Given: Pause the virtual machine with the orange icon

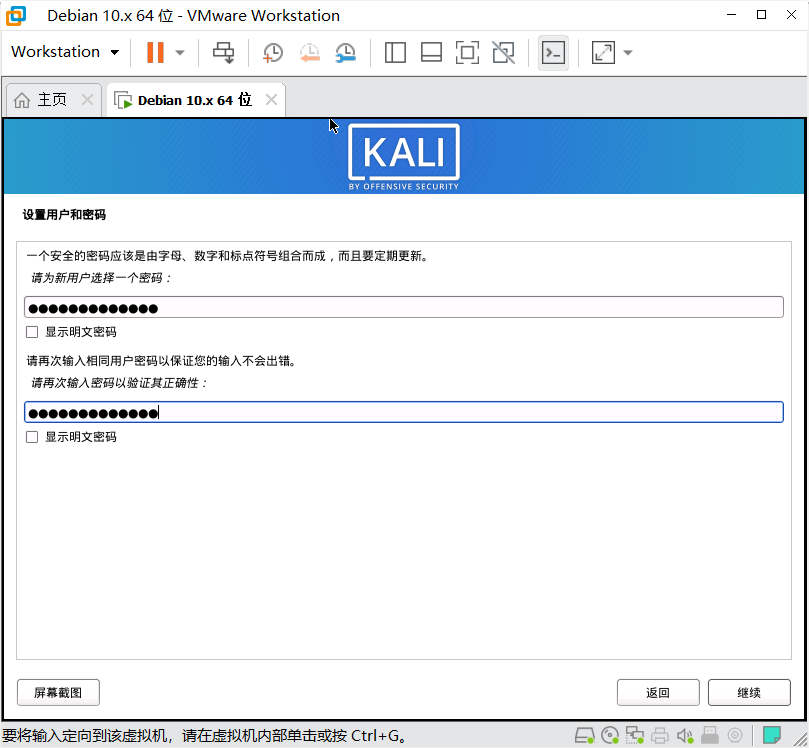Looking at the screenshot, I should click(155, 52).
